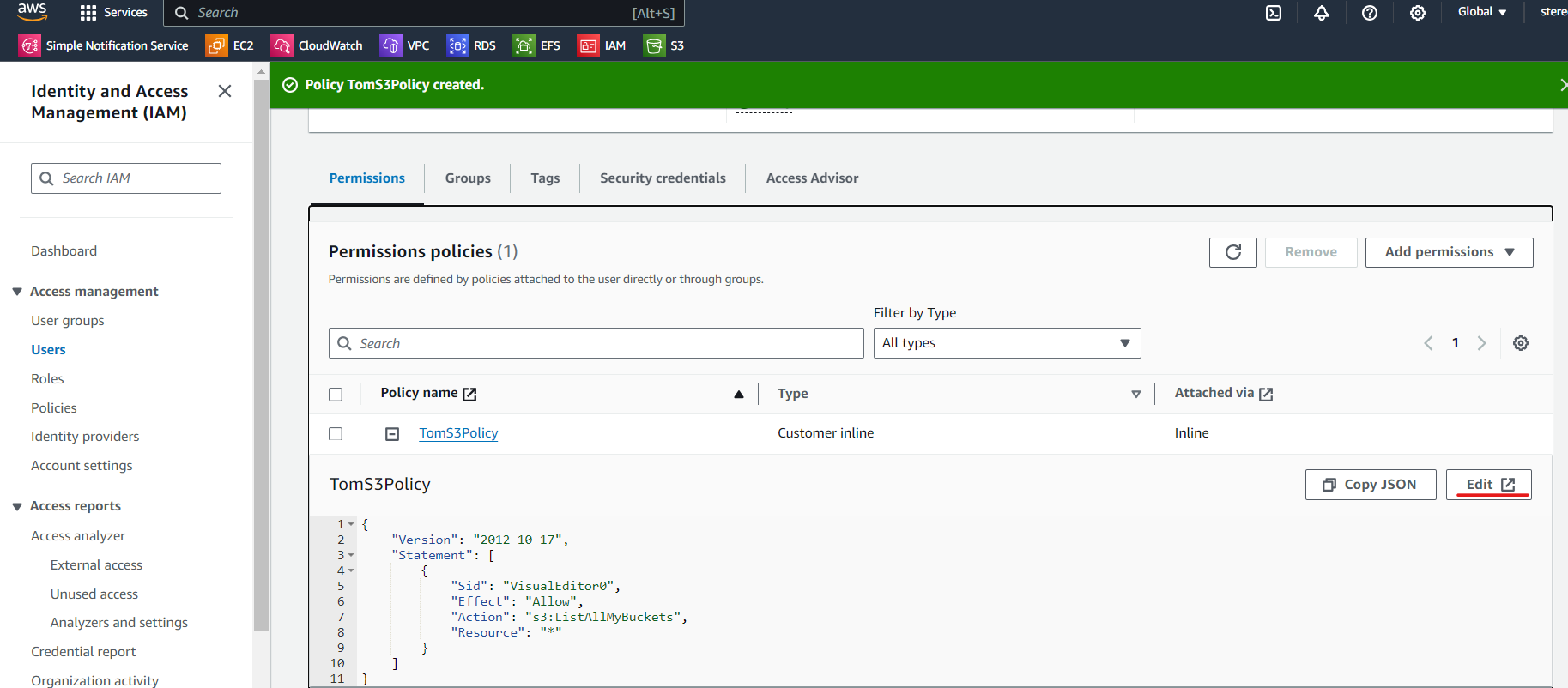Switch to the Groups tab
The width and height of the screenshot is (1568, 688).
tap(468, 178)
